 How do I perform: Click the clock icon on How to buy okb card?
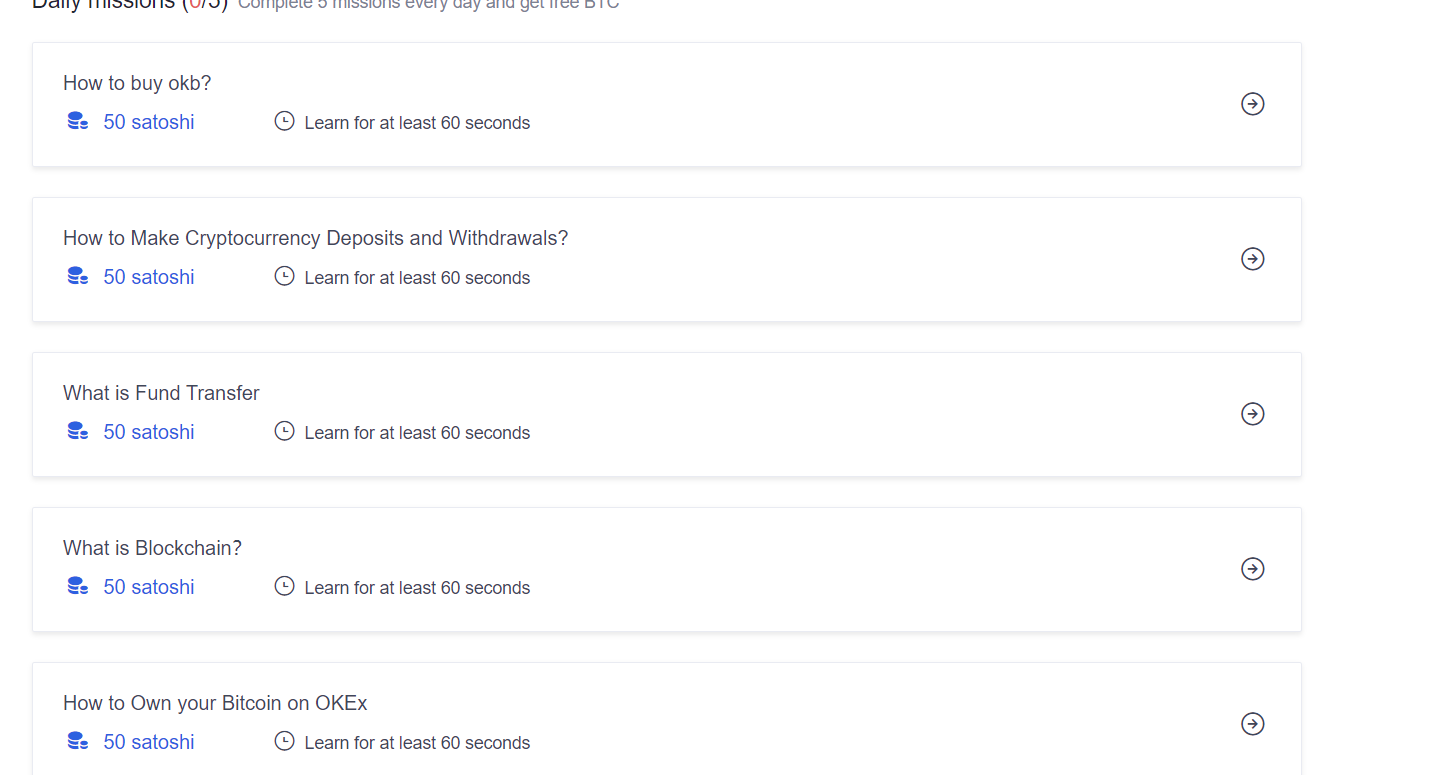tap(284, 121)
